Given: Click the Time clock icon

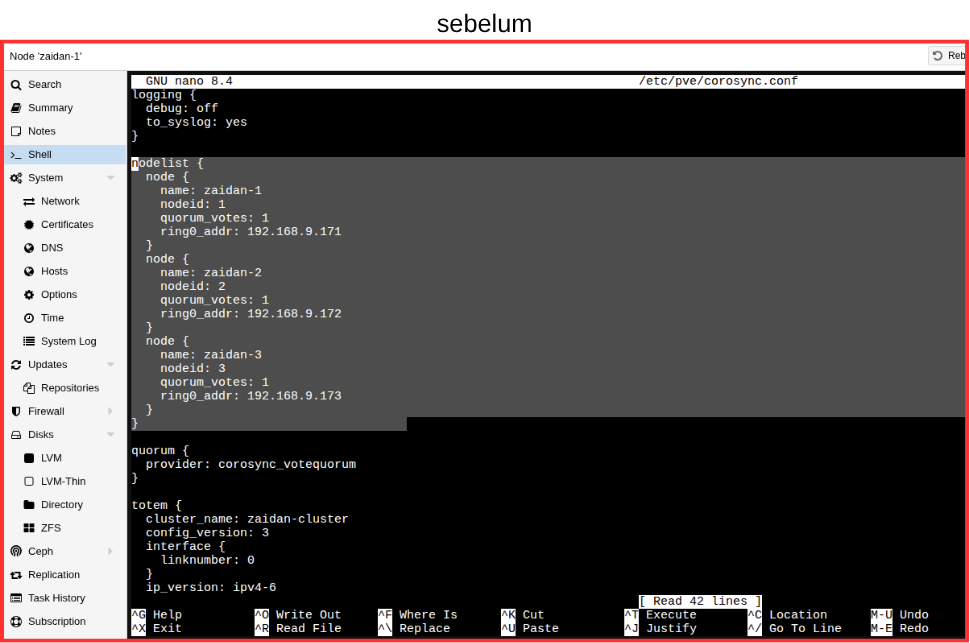Looking at the screenshot, I should pyautogui.click(x=29, y=318).
